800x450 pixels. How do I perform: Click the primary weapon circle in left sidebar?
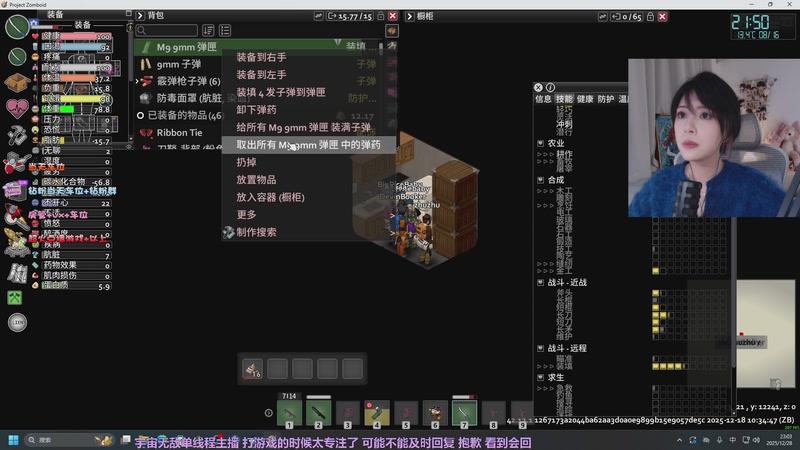17,27
